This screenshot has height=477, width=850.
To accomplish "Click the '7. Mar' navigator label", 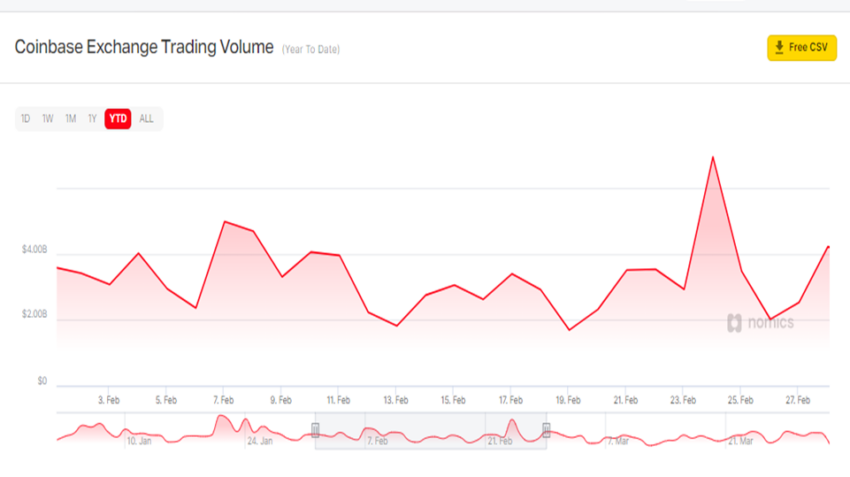I will click(618, 441).
